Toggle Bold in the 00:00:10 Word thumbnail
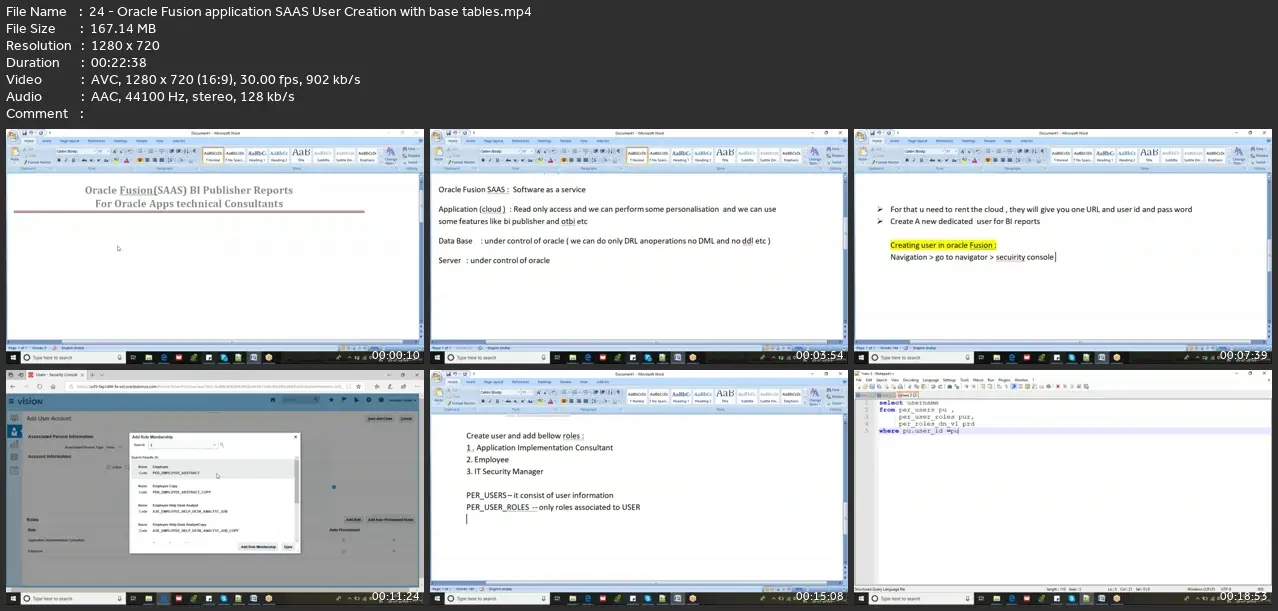Screen dimensions: 1278x611 coord(59,160)
